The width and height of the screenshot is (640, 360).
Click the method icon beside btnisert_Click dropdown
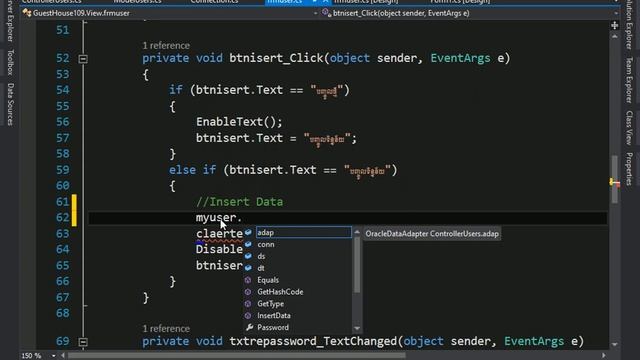[x=326, y=13]
